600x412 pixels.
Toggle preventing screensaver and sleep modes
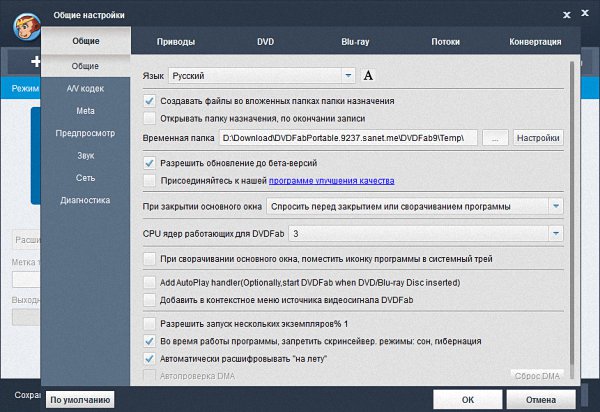[x=149, y=341]
